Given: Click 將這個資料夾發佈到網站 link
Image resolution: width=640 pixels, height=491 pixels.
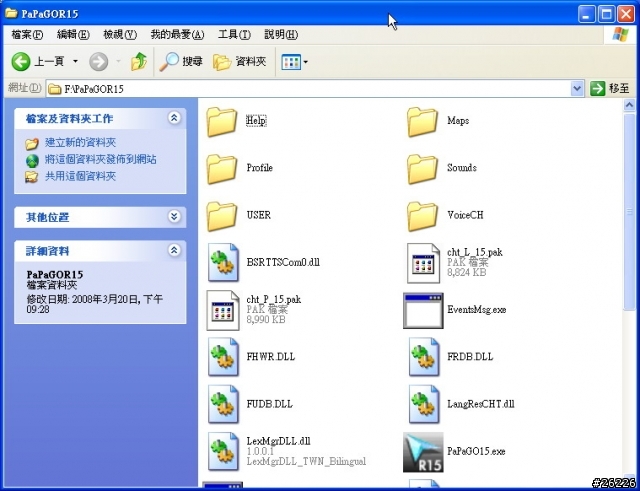Looking at the screenshot, I should (x=100, y=159).
